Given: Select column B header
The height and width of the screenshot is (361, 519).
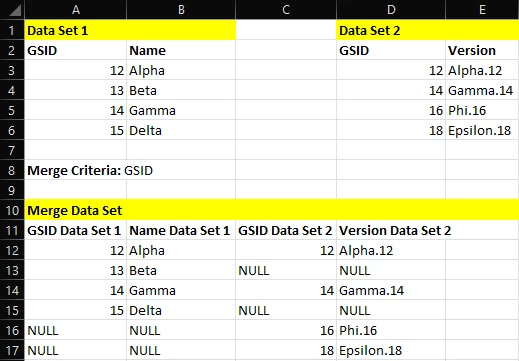Looking at the screenshot, I should pyautogui.click(x=181, y=10).
